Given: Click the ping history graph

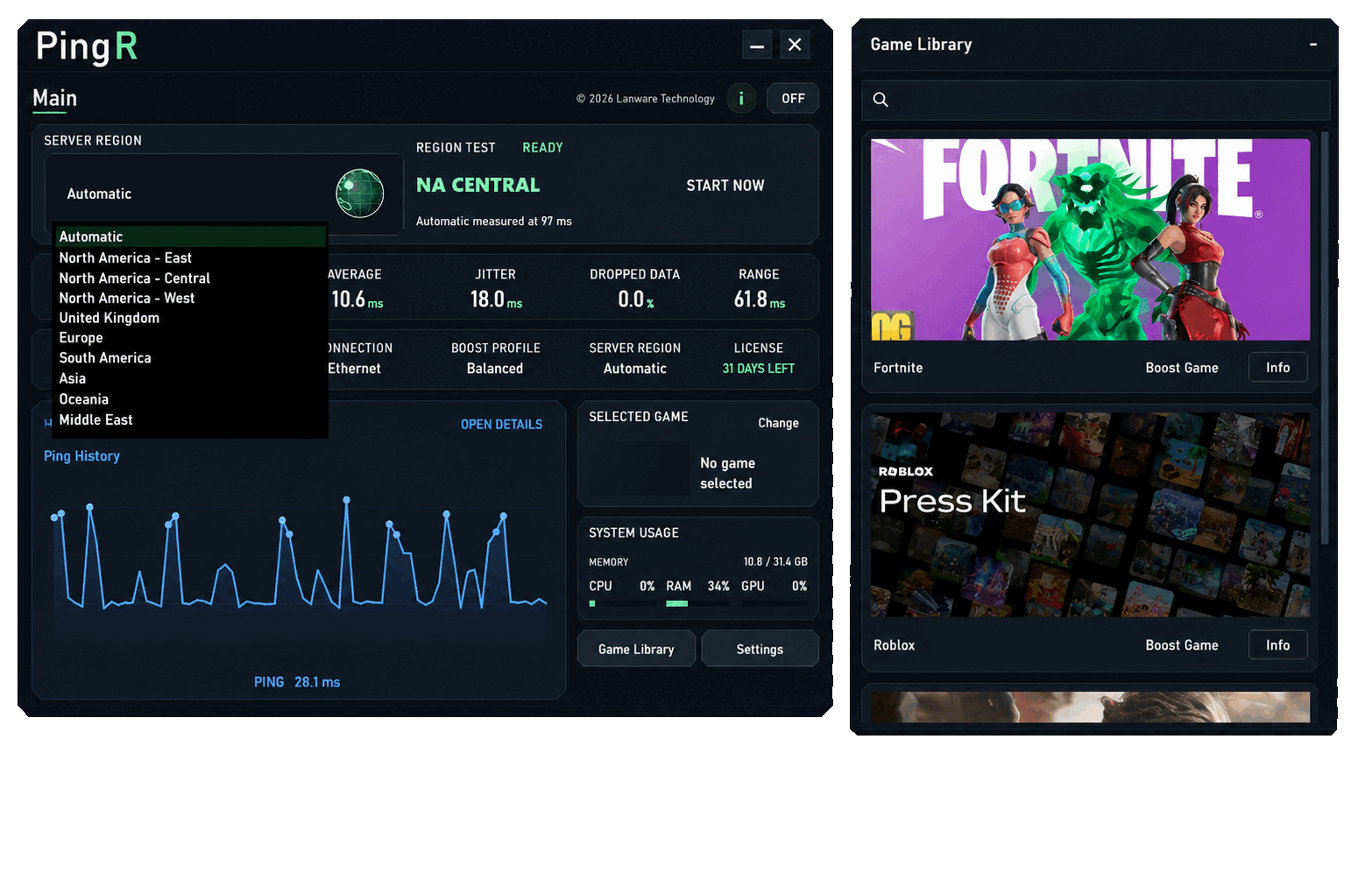Looking at the screenshot, I should [300, 554].
